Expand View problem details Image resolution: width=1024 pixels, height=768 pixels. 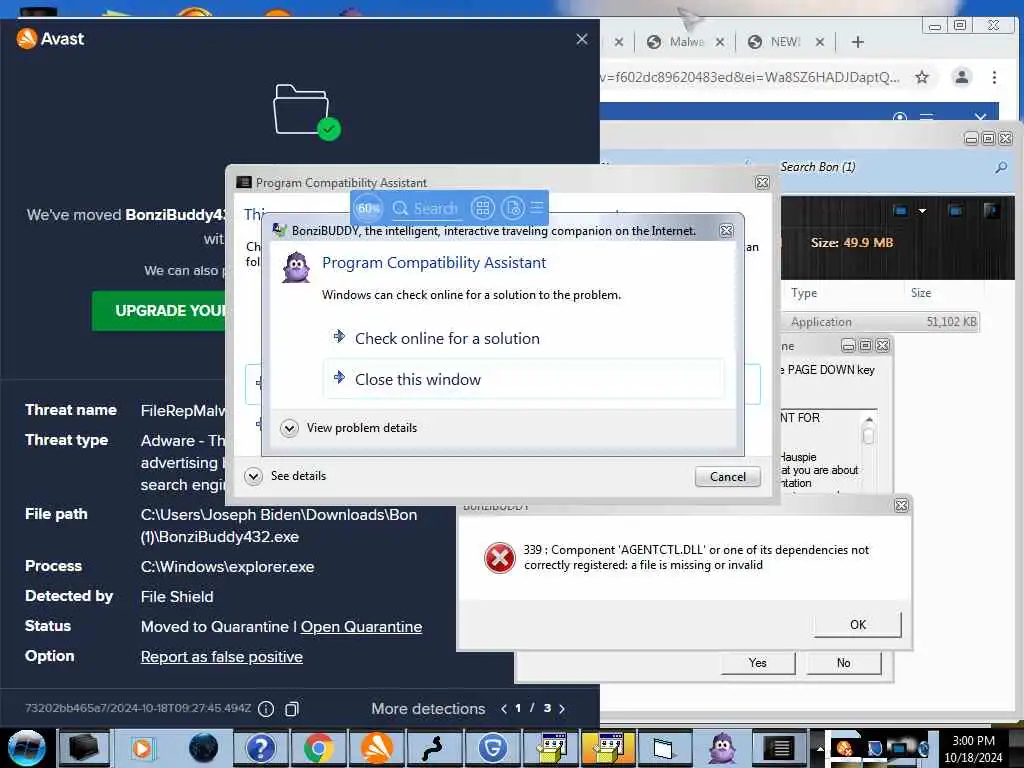pyautogui.click(x=349, y=428)
